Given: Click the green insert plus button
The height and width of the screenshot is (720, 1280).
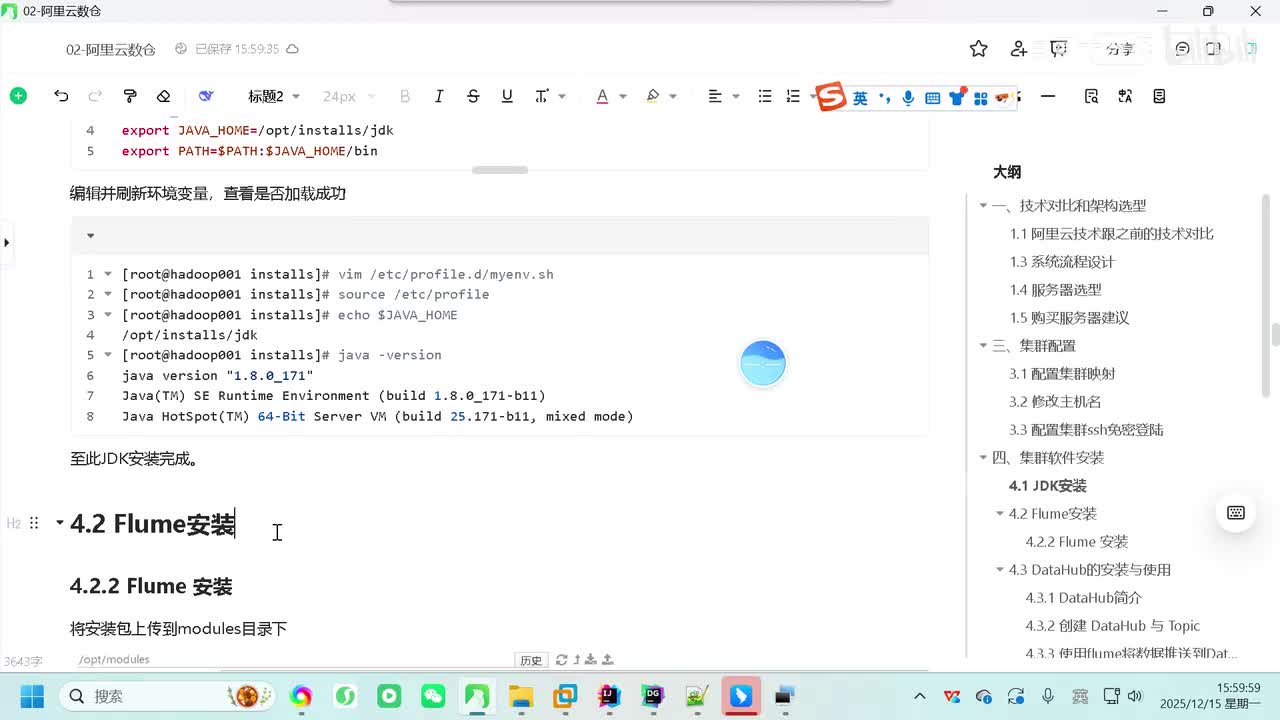Looking at the screenshot, I should point(18,96).
